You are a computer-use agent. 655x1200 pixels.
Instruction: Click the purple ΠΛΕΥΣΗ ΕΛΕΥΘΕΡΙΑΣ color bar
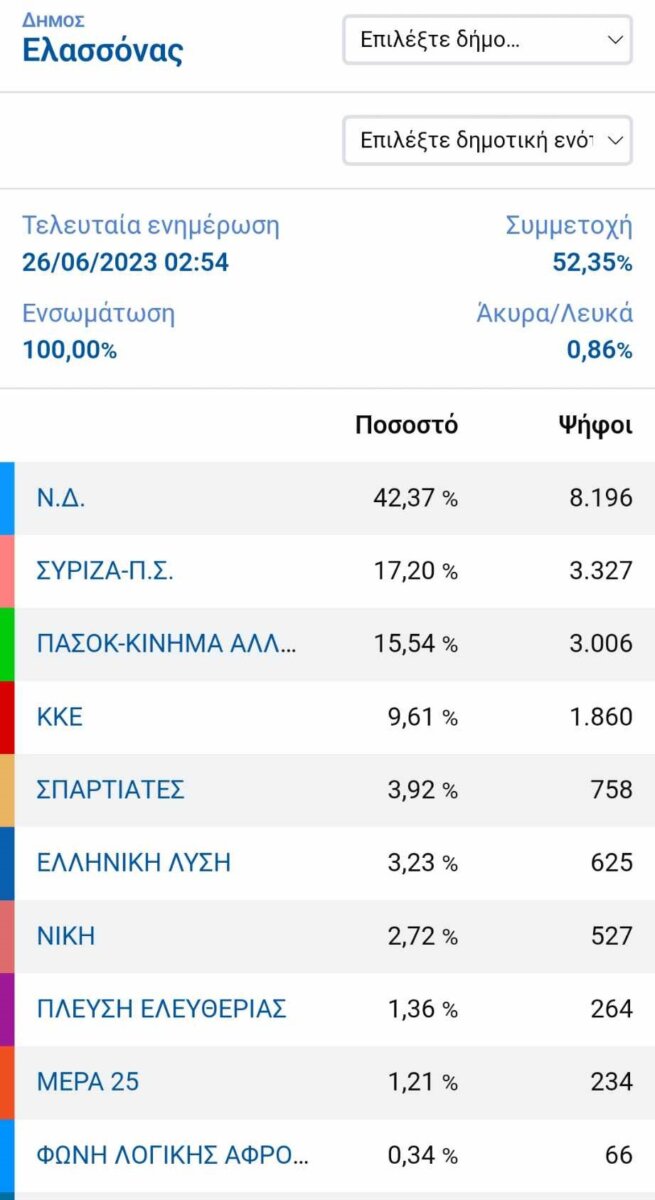[x=7, y=1009]
